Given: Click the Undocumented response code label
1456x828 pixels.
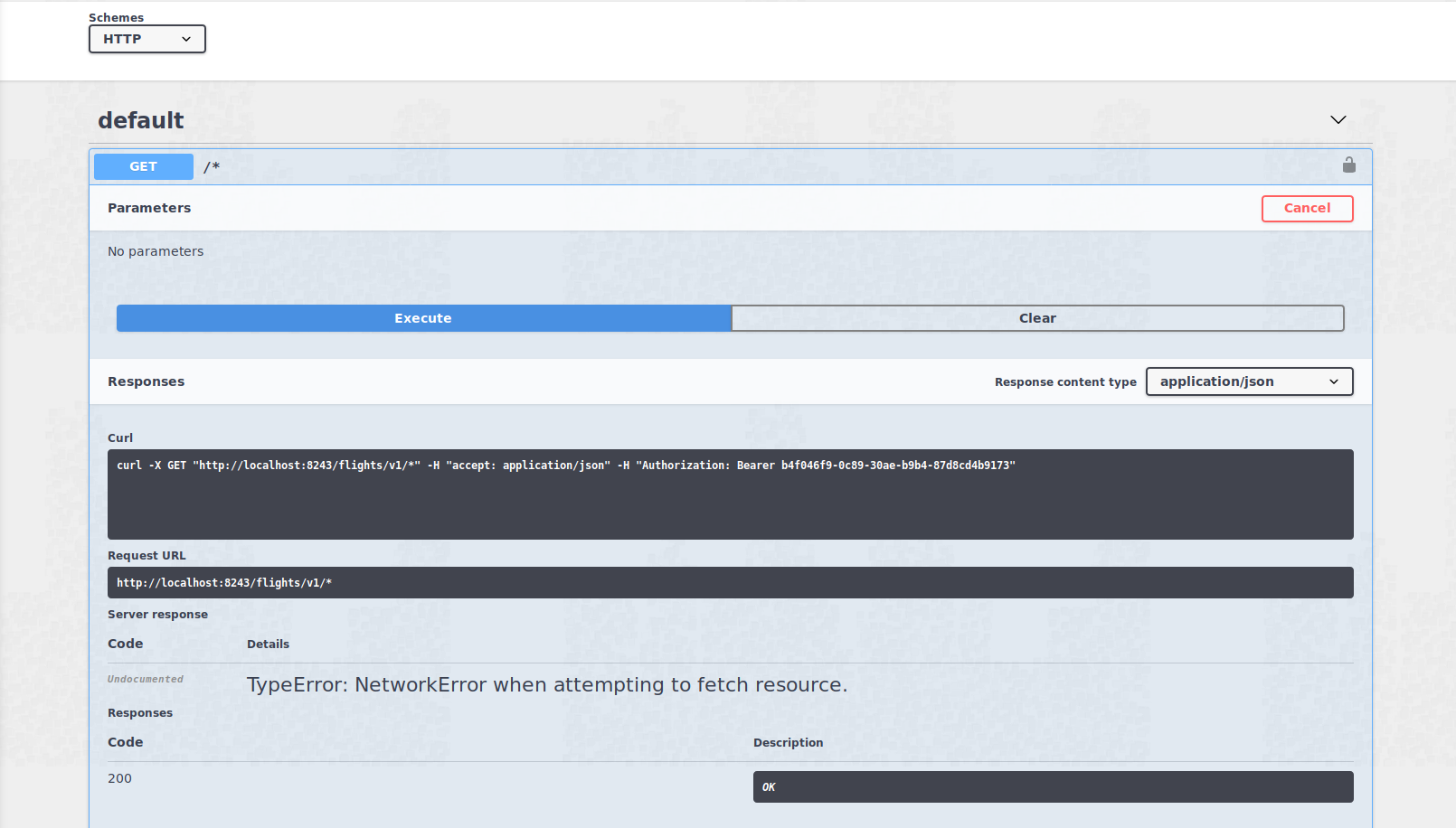Looking at the screenshot, I should [145, 679].
